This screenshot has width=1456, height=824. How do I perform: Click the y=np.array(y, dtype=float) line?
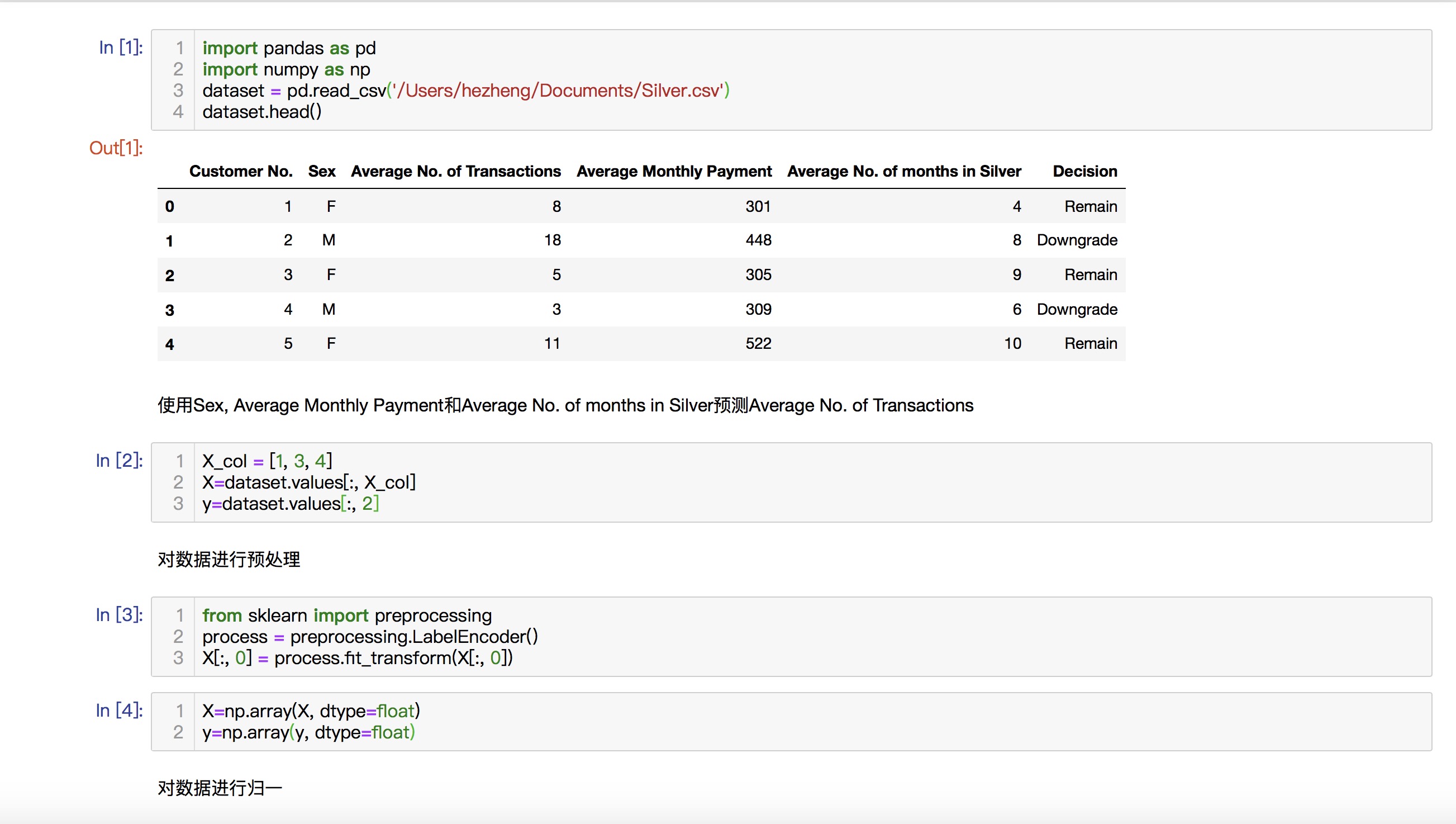click(x=309, y=733)
